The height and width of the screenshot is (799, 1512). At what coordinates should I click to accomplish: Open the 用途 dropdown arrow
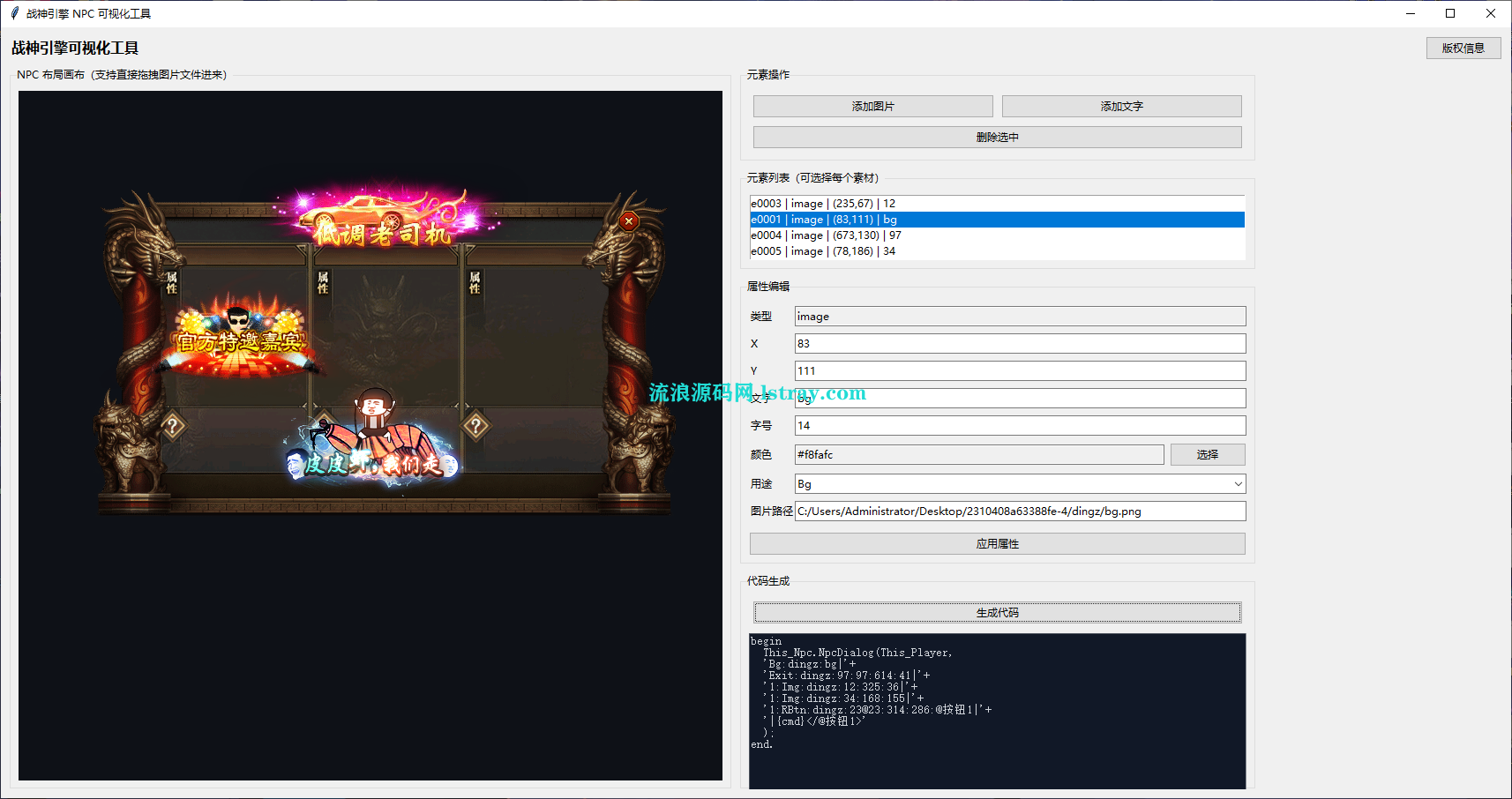click(x=1238, y=484)
